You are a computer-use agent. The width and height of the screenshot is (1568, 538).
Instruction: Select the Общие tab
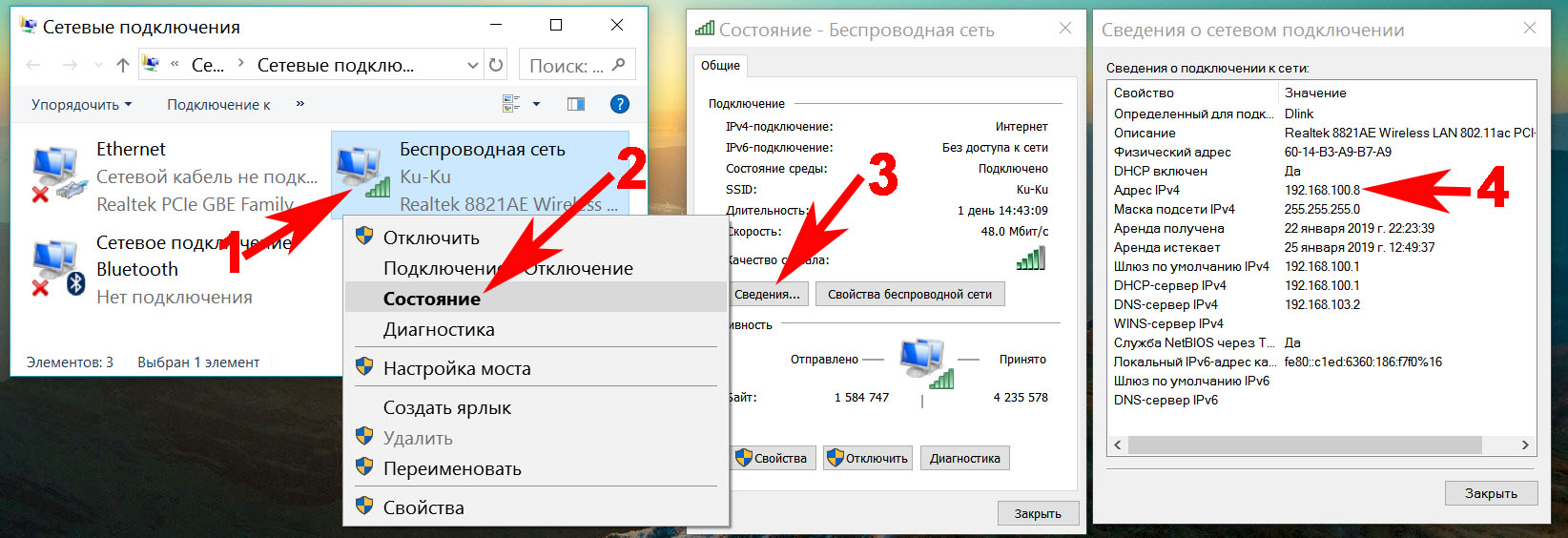(x=720, y=66)
